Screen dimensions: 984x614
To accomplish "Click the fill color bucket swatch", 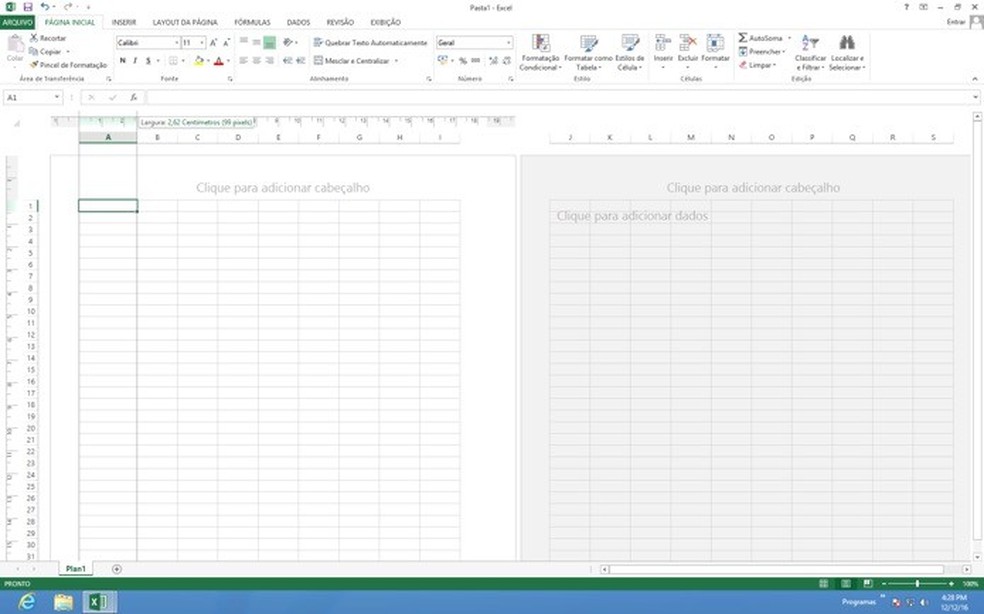I will (x=198, y=61).
